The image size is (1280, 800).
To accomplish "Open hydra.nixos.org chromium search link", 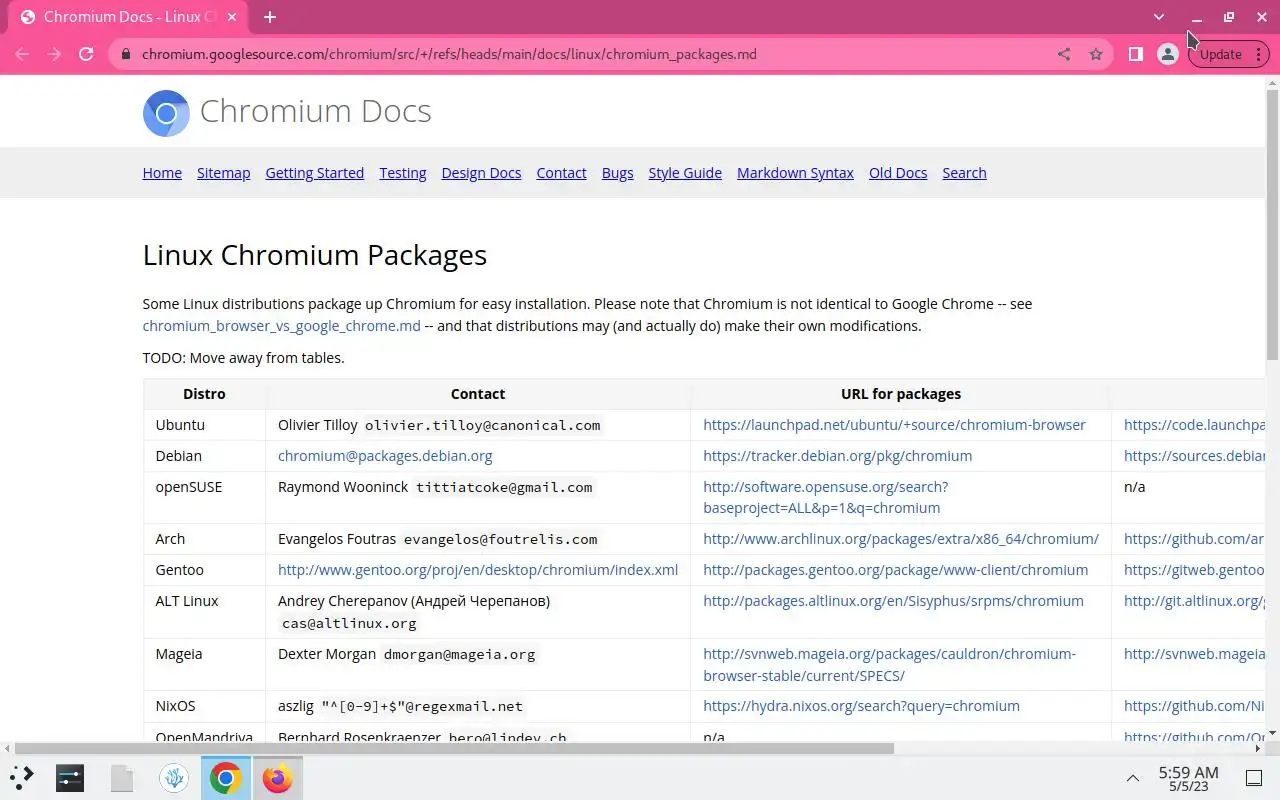I will pos(861,706).
